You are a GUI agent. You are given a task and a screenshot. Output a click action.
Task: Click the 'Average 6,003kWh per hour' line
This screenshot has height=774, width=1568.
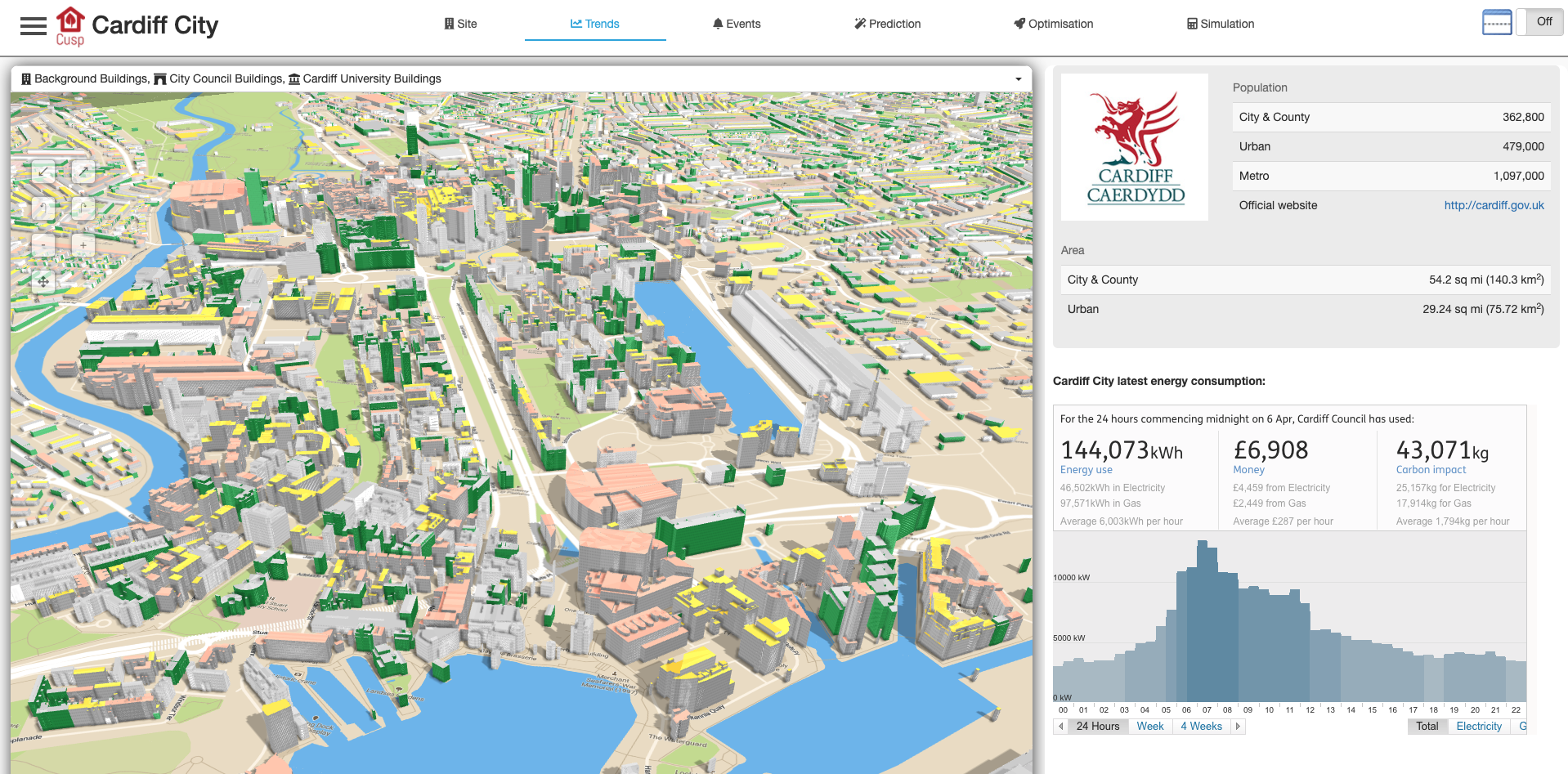1122,521
